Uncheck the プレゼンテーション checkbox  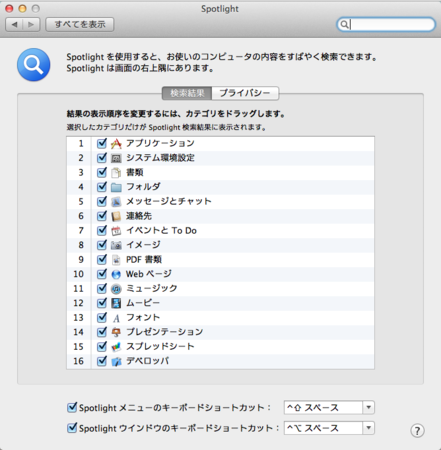(x=102, y=332)
